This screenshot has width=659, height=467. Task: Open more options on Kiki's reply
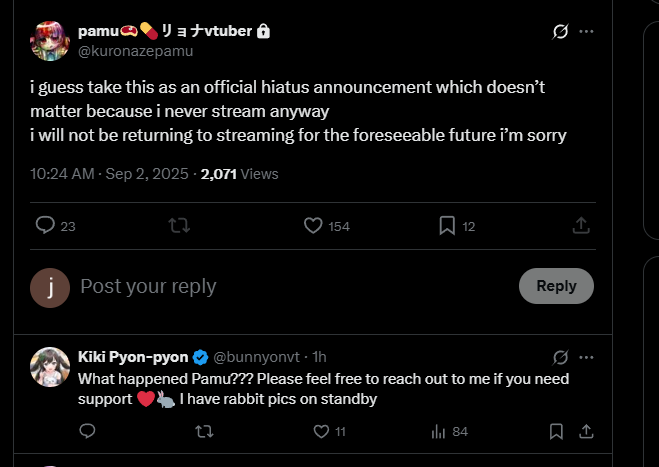tap(586, 357)
